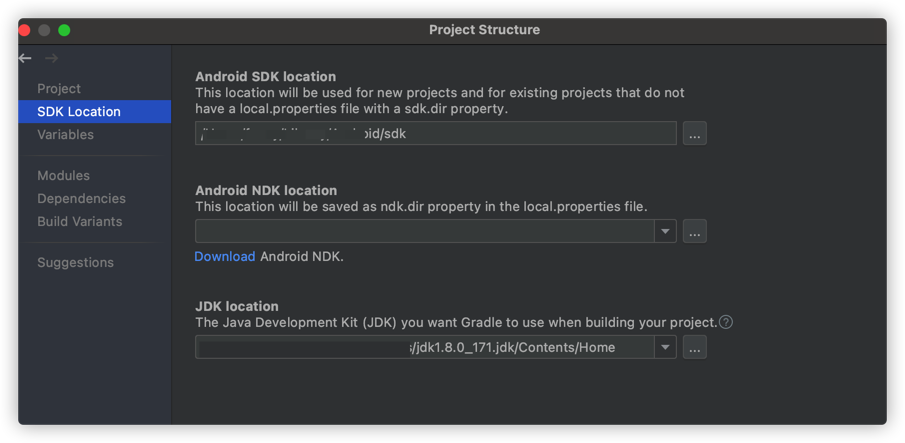Select SDK Location in sidebar
This screenshot has height=443, width=905.
79,112
